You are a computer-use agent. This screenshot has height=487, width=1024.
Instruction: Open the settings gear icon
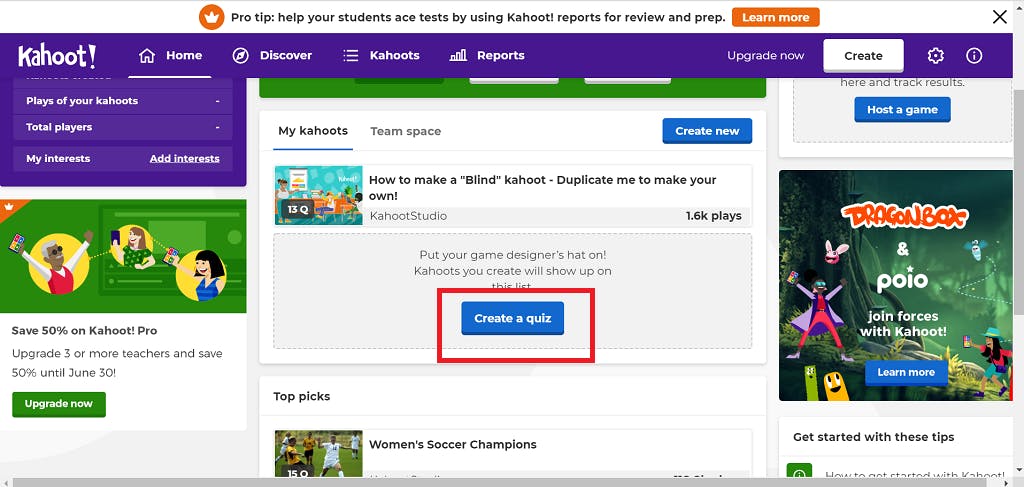tap(935, 55)
